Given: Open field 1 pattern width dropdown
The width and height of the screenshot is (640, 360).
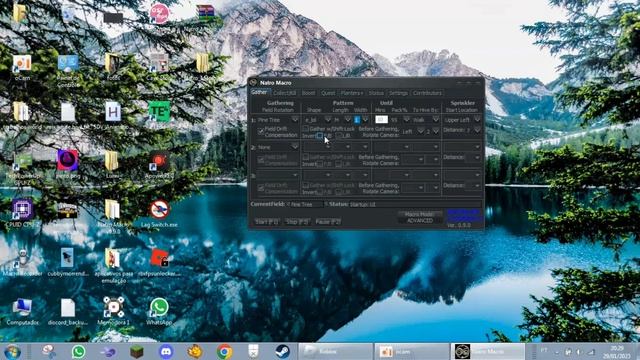Looking at the screenshot, I should pyautogui.click(x=361, y=120).
